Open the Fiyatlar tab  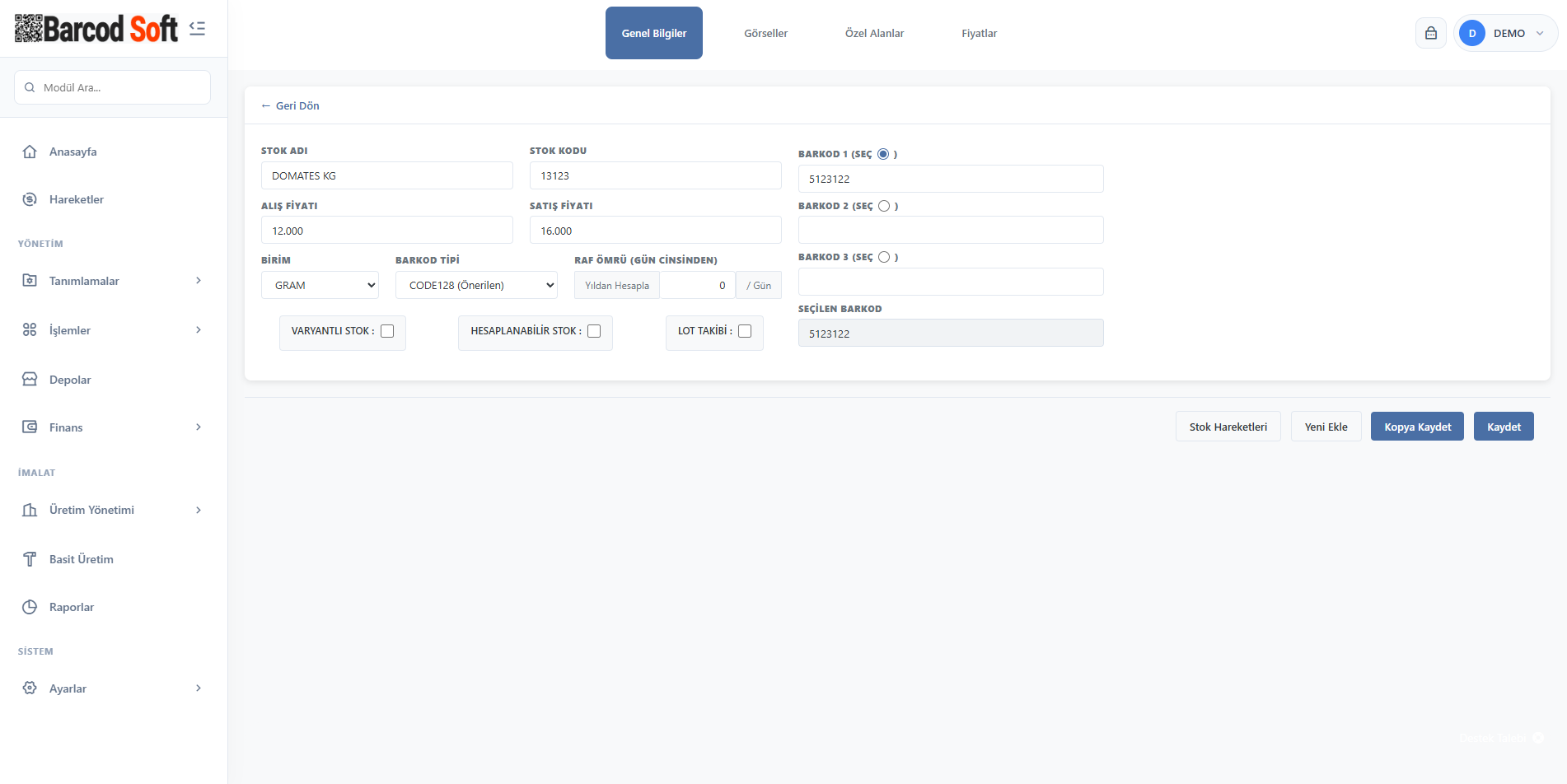979,33
